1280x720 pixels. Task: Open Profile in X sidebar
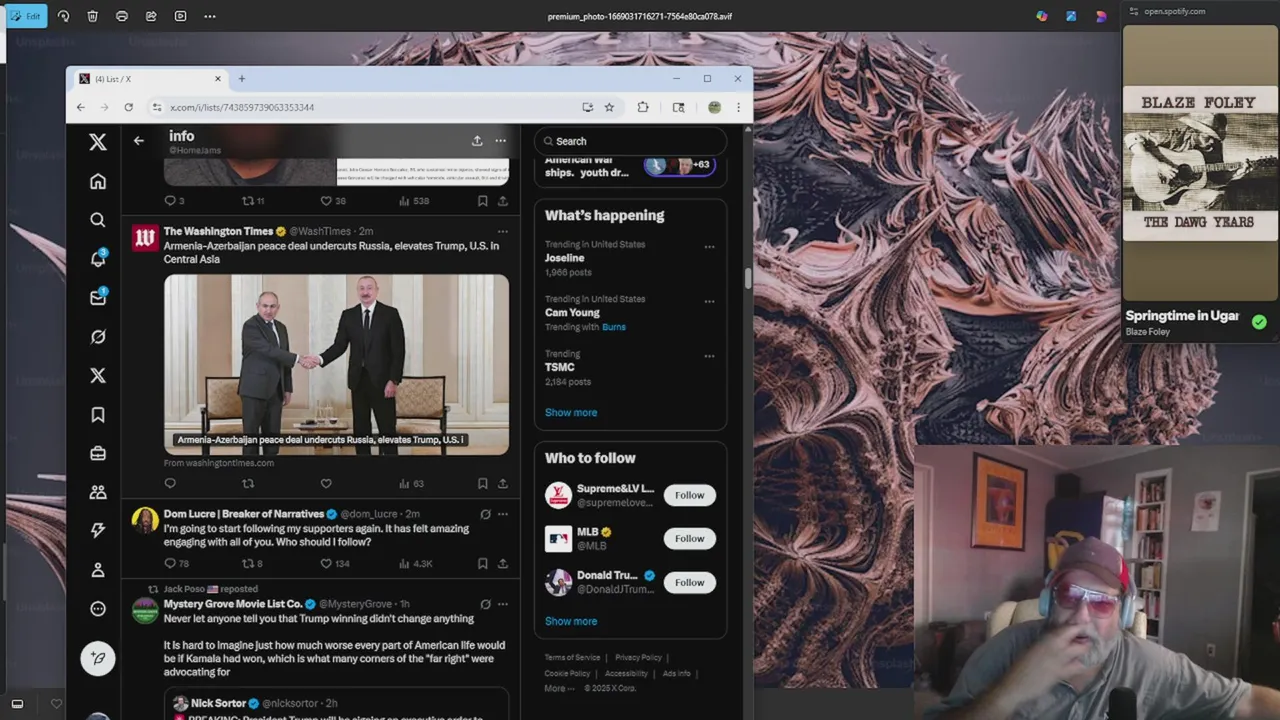98,570
